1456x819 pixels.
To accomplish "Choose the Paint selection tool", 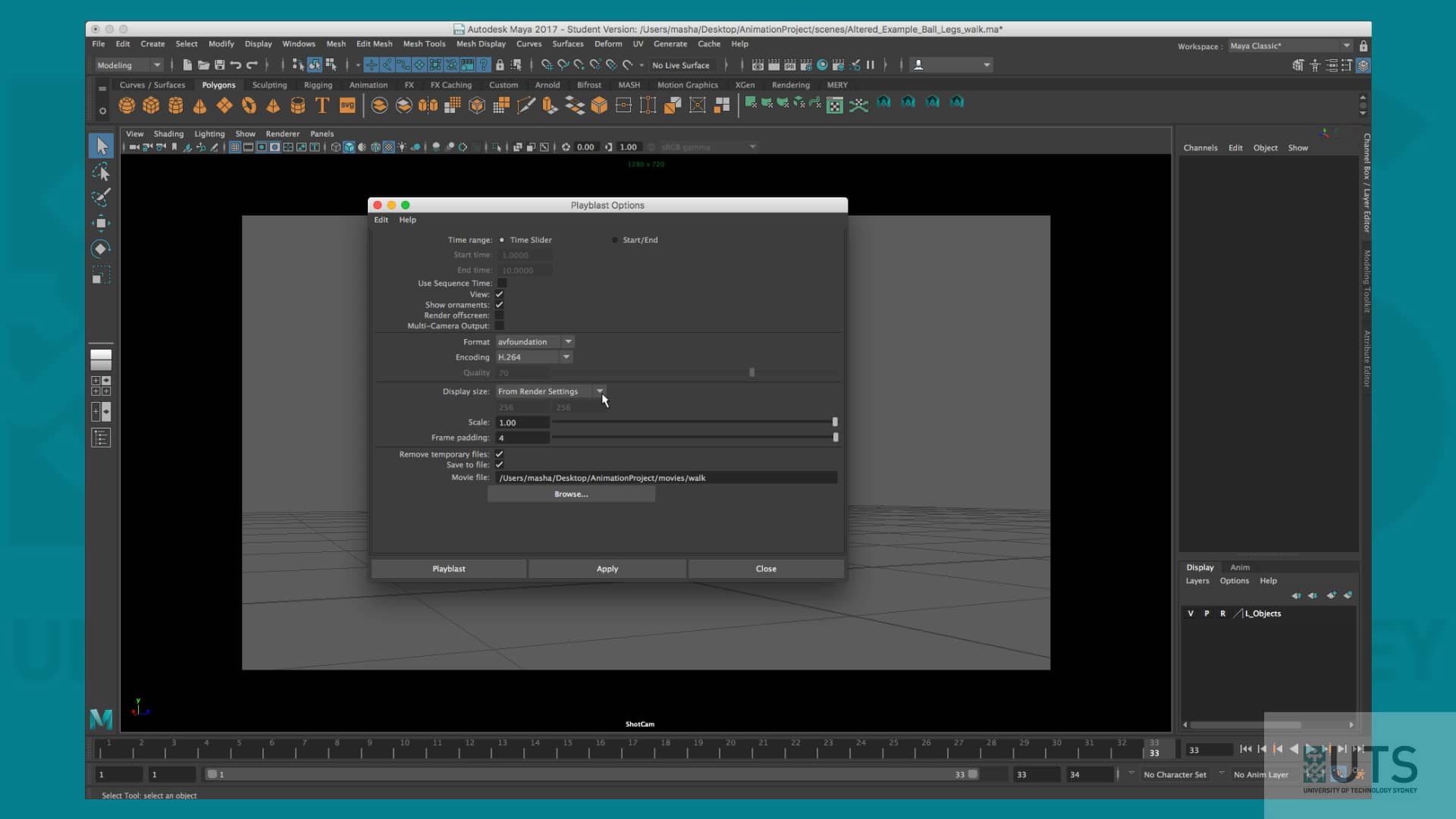I will coord(101,197).
